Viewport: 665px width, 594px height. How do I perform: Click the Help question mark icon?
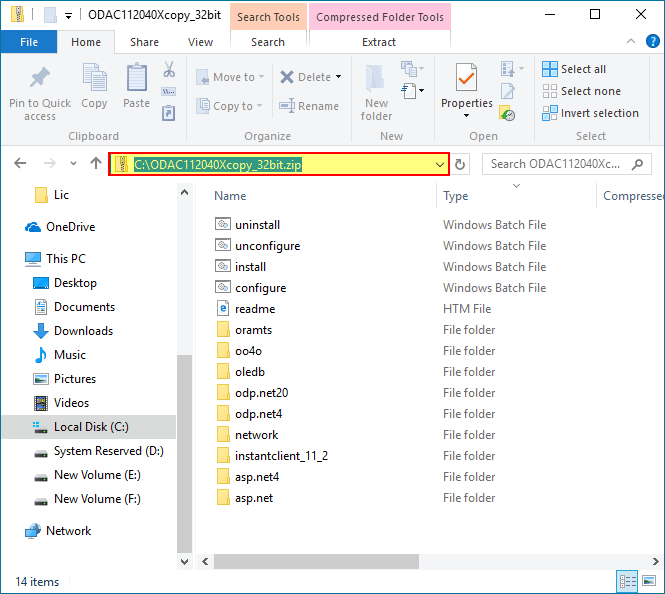(x=652, y=41)
